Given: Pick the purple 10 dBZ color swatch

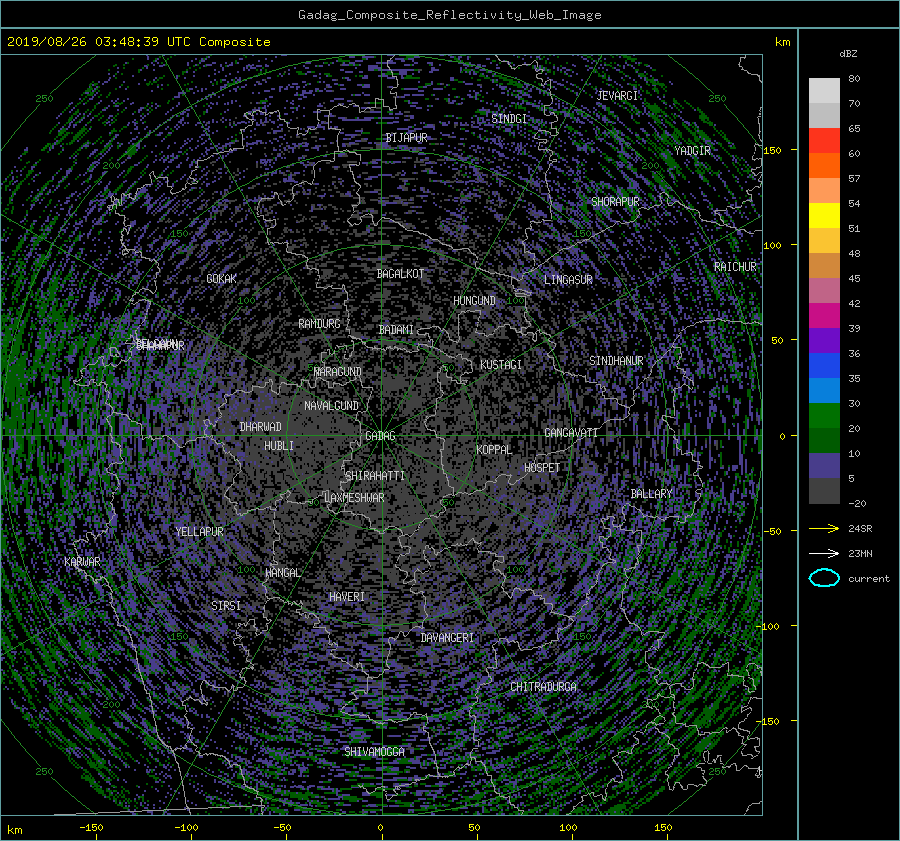Looking at the screenshot, I should [x=824, y=465].
